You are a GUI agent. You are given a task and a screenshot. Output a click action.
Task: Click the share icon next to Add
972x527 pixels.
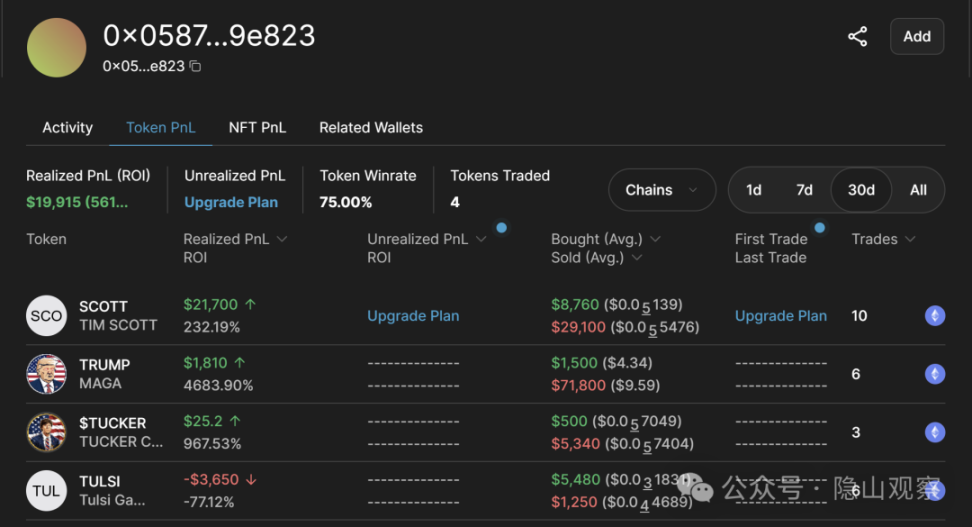tap(857, 37)
